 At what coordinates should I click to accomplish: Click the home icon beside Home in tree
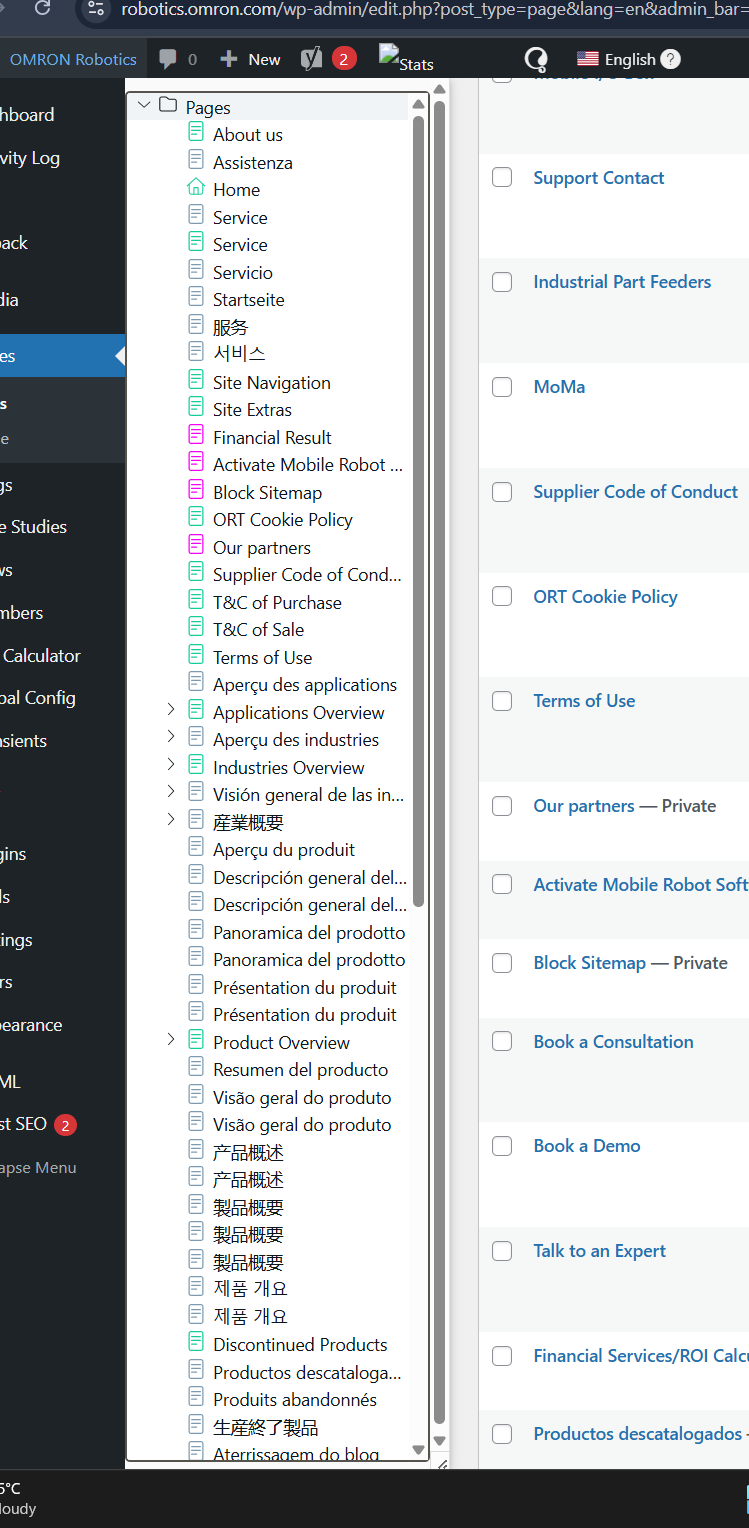pyautogui.click(x=196, y=188)
